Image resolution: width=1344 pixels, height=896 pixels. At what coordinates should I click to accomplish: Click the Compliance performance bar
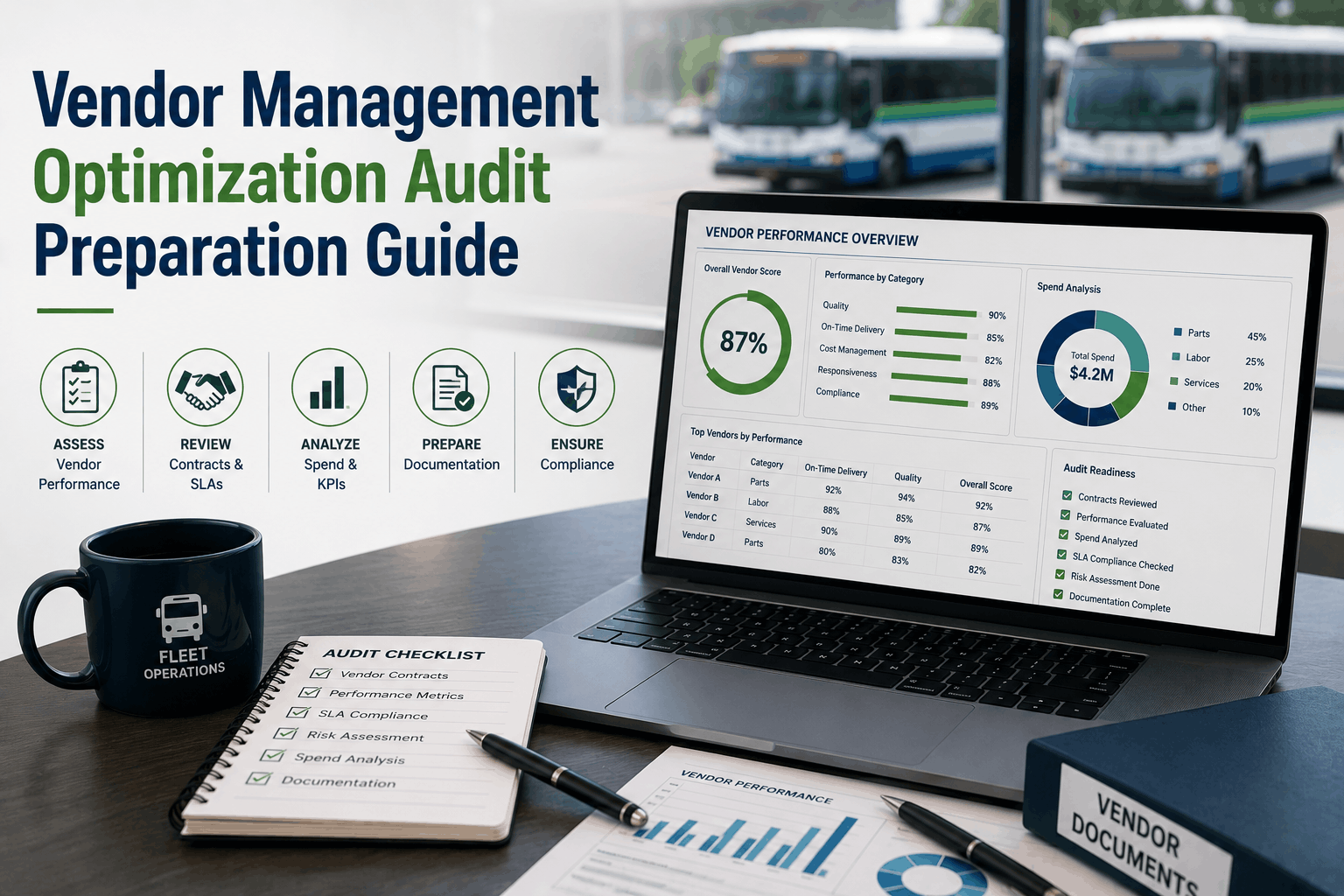pyautogui.click(x=929, y=402)
